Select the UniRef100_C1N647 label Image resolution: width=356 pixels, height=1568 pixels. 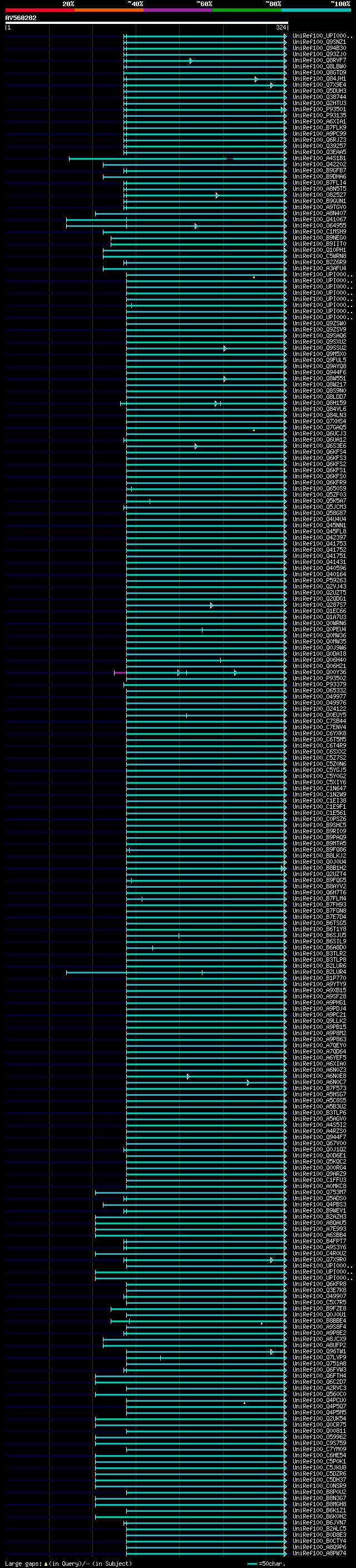click(x=319, y=788)
